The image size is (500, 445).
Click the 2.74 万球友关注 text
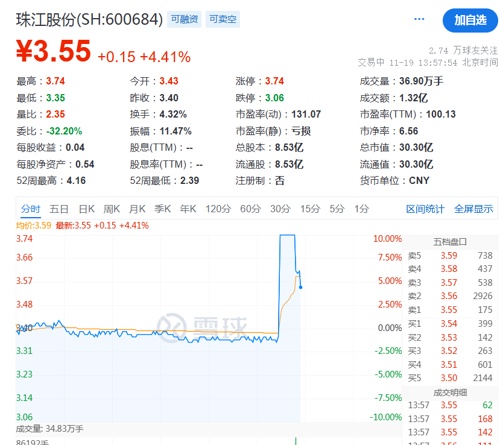[463, 50]
